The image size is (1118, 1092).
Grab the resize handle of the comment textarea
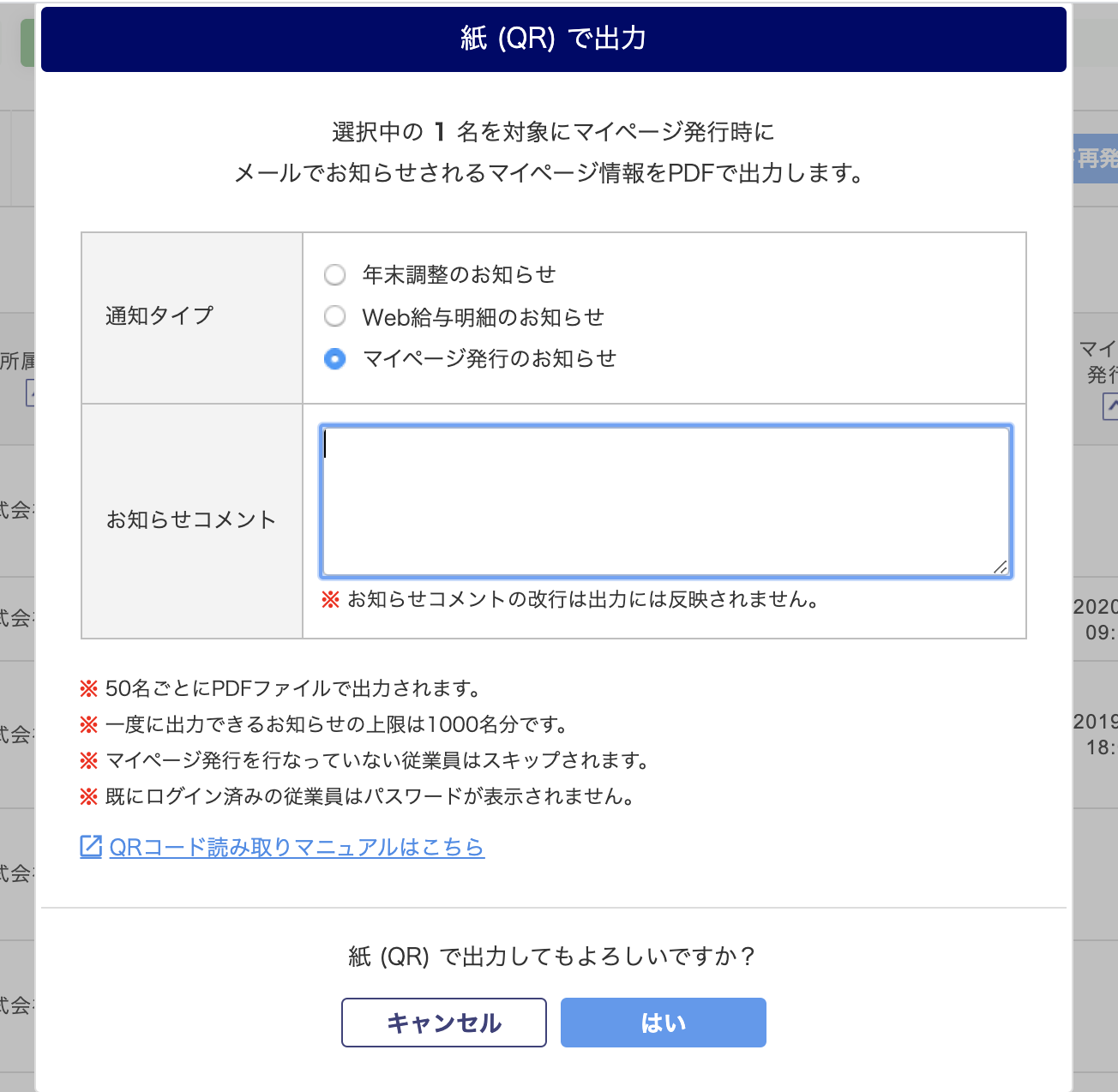(1000, 567)
